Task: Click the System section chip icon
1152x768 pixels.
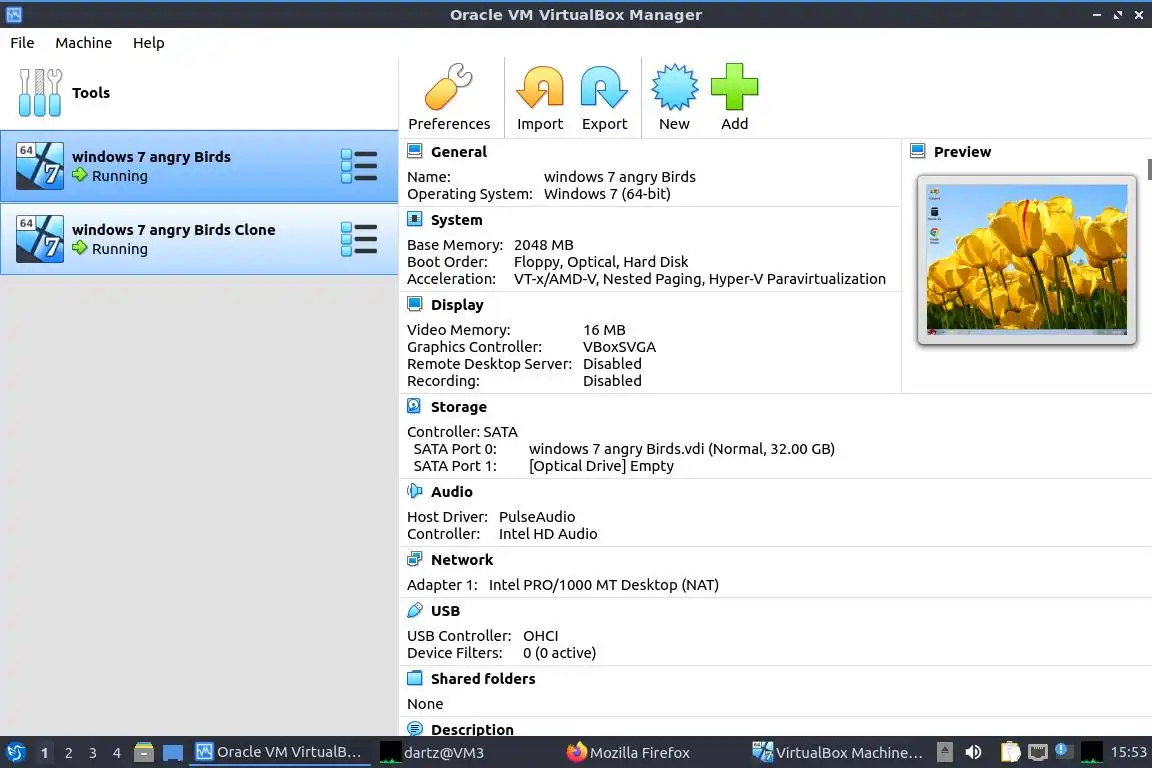Action: (415, 219)
